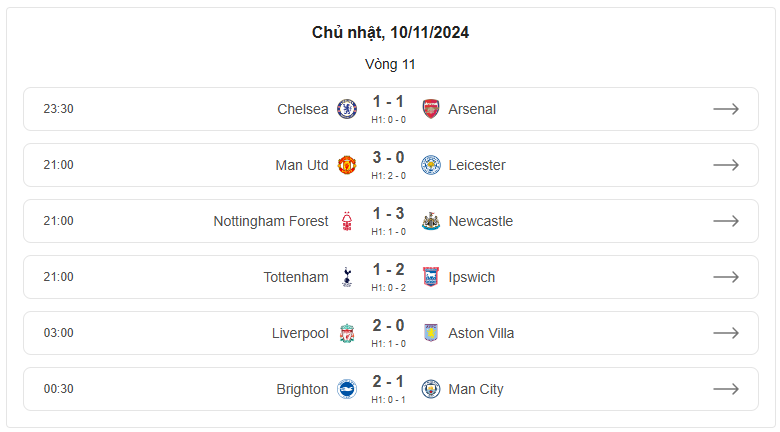Click the Newcastle team name
Screen dimensions: 780x432
tap(481, 221)
